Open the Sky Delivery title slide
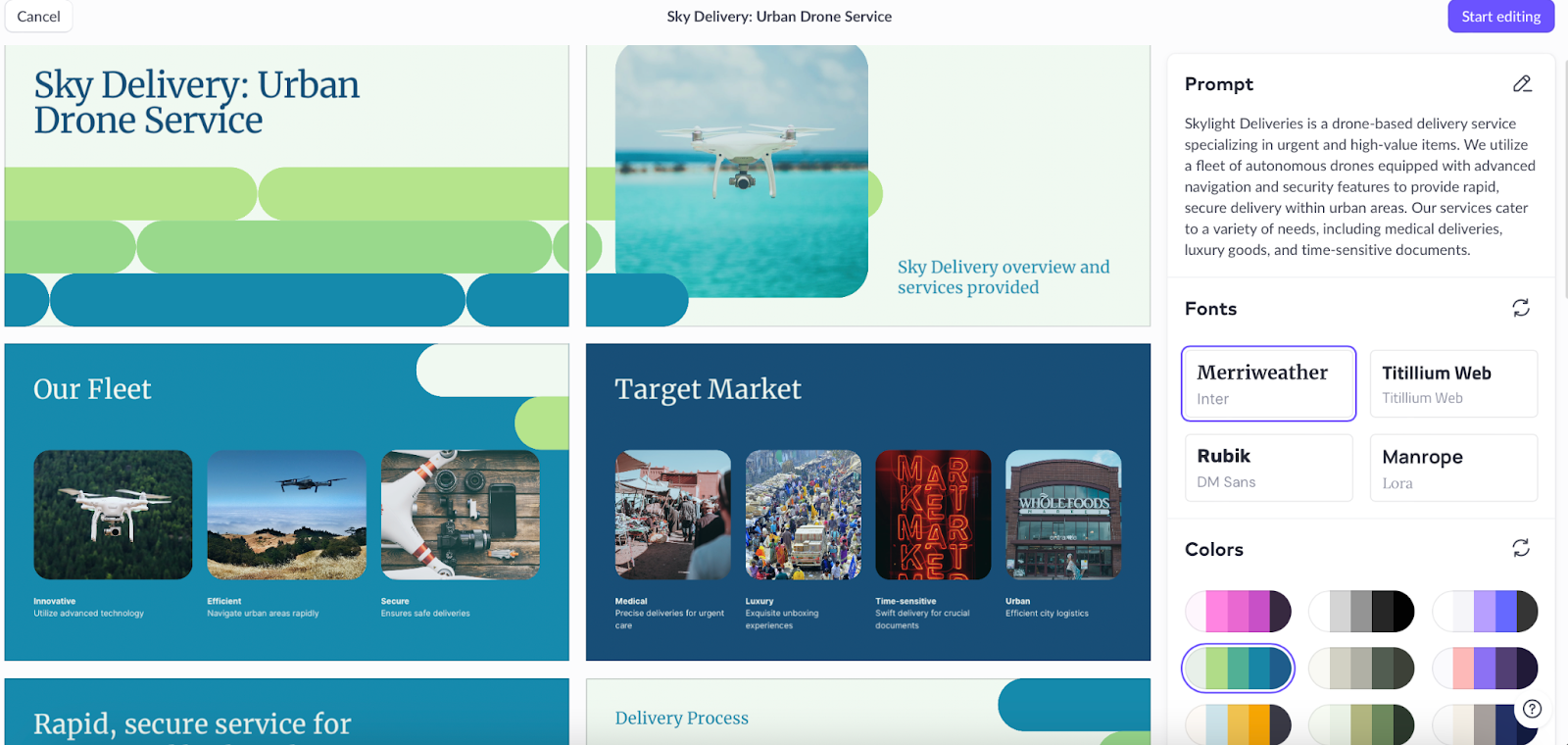This screenshot has width=1568, height=745. pyautogui.click(x=287, y=186)
